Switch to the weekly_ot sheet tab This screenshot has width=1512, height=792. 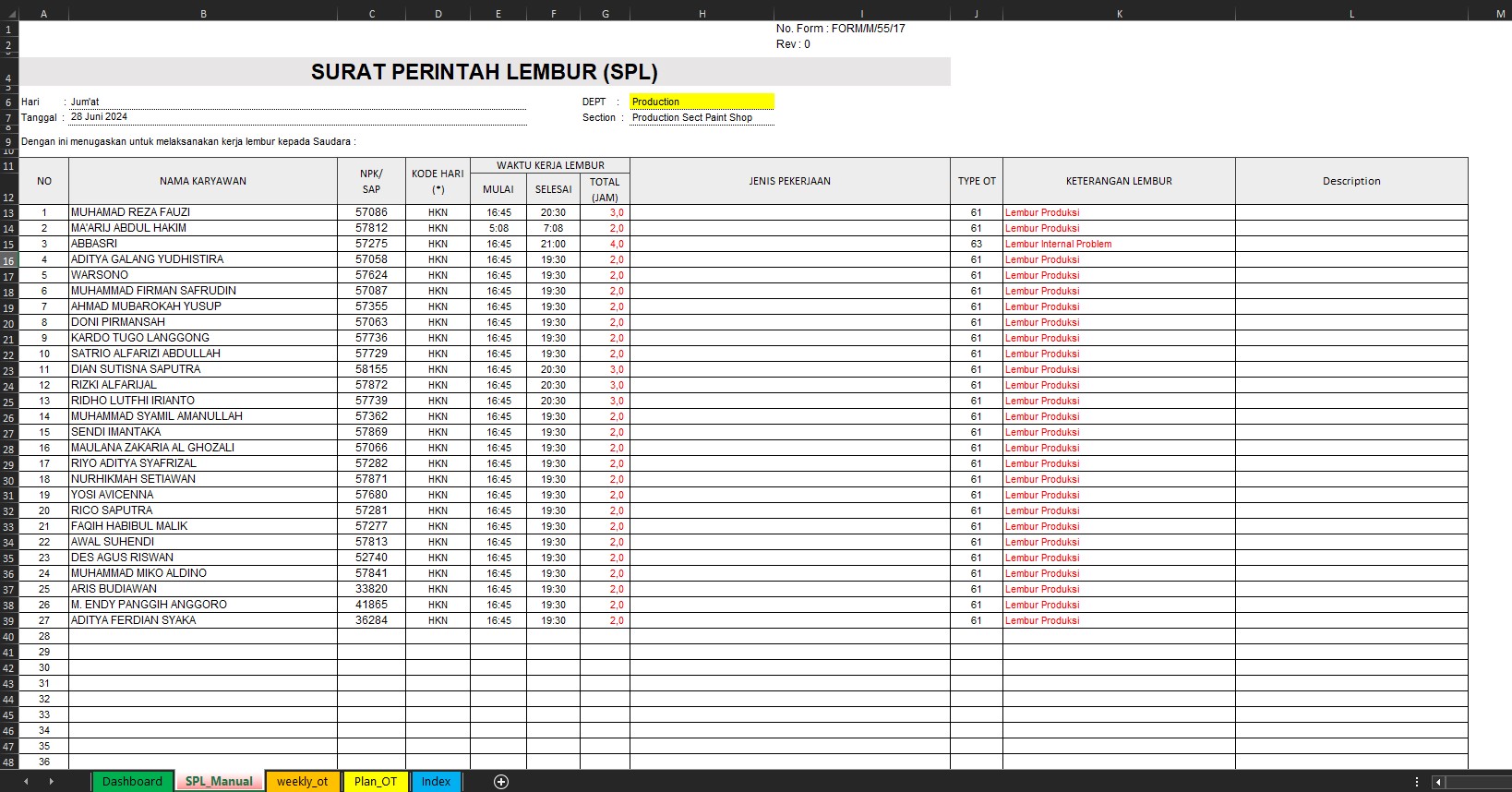pos(302,782)
